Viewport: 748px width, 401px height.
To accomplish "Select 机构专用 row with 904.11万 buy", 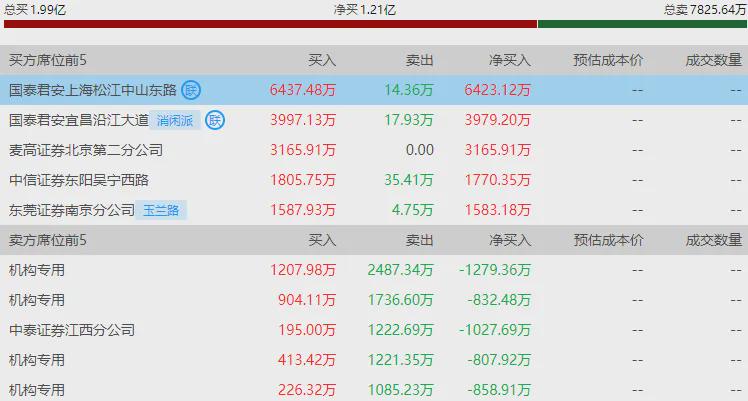I will pyautogui.click(x=374, y=300).
